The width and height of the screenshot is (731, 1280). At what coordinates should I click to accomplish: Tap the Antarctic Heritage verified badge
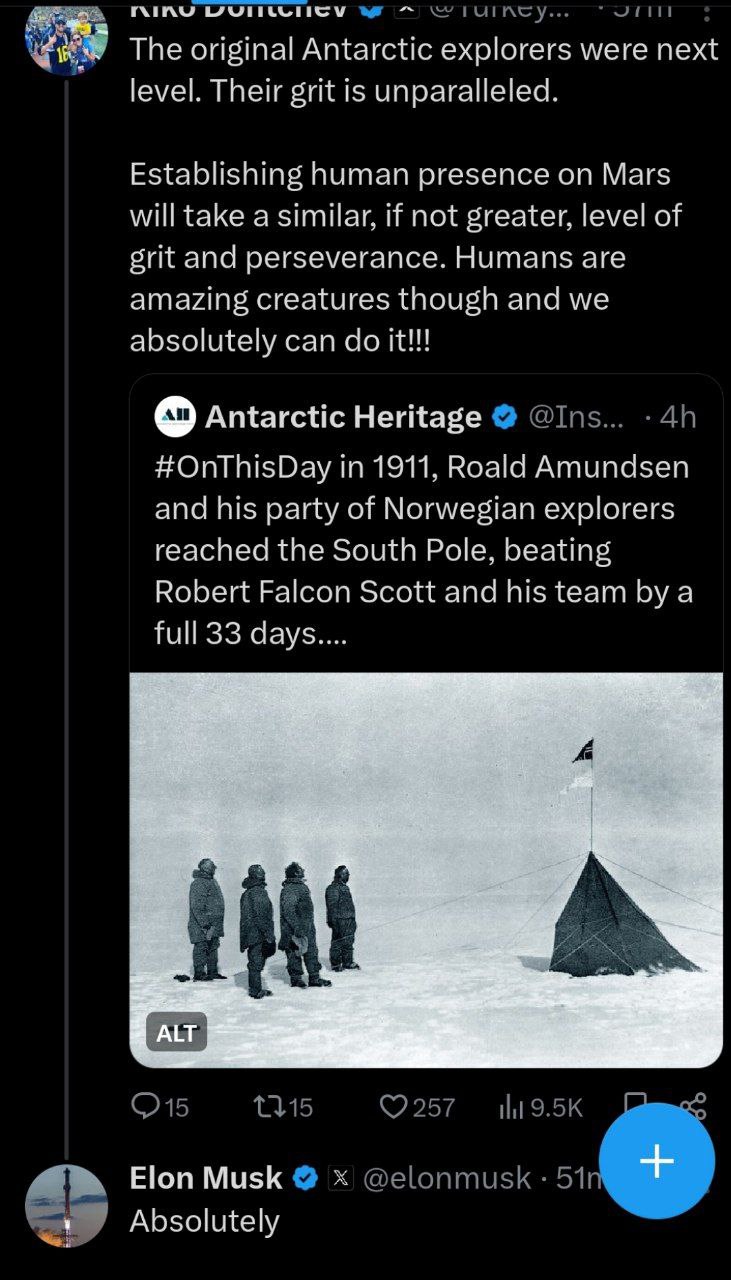506,417
